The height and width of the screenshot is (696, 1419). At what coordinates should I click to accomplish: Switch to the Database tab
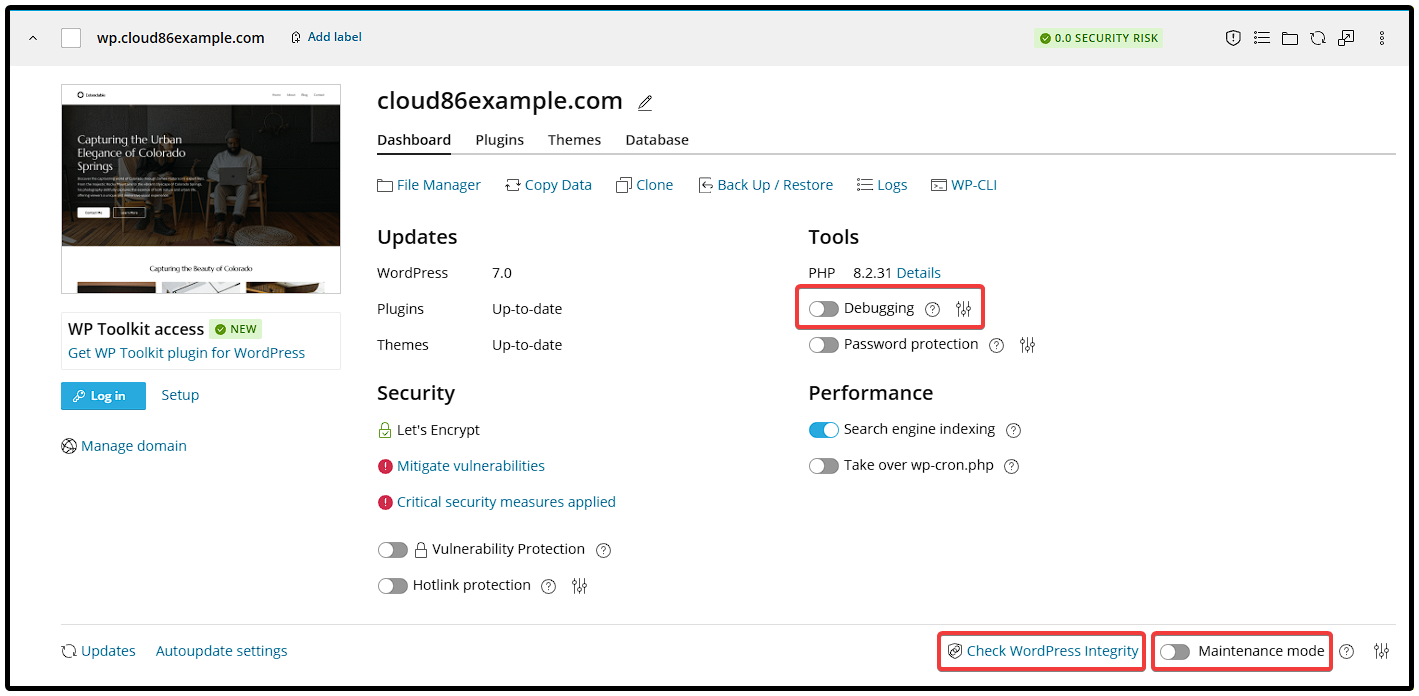click(x=657, y=140)
